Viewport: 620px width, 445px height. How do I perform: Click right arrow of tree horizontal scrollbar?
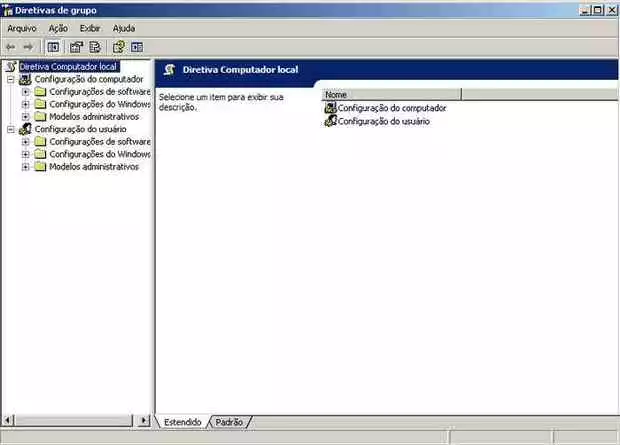(x=146, y=421)
